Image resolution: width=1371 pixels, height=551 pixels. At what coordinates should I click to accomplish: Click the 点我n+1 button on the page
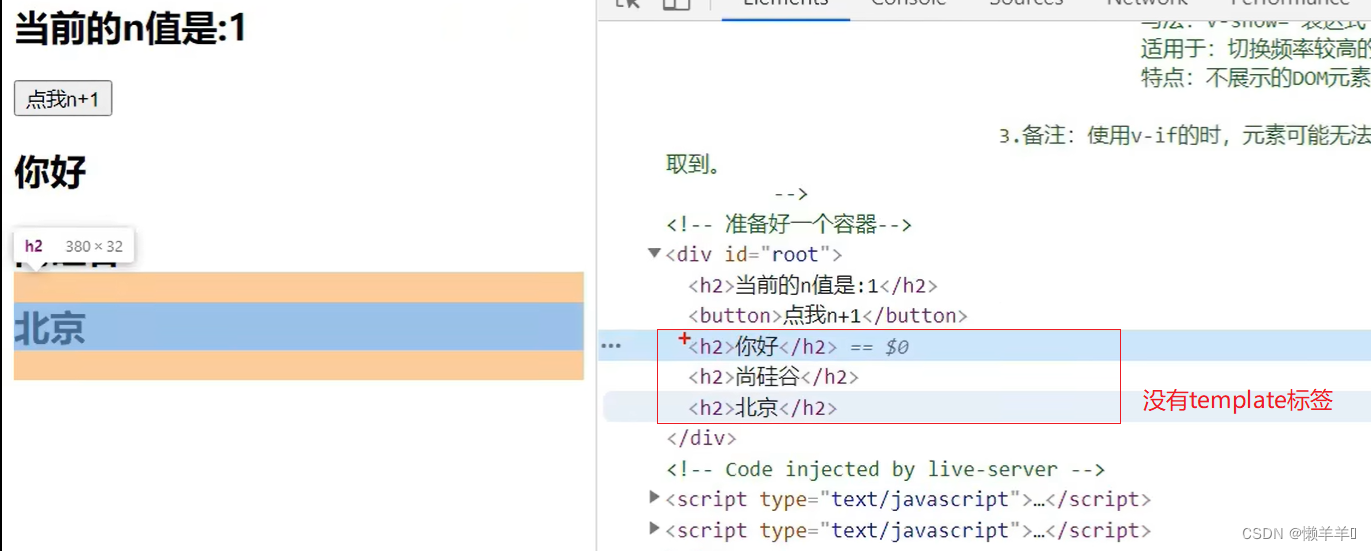[63, 99]
